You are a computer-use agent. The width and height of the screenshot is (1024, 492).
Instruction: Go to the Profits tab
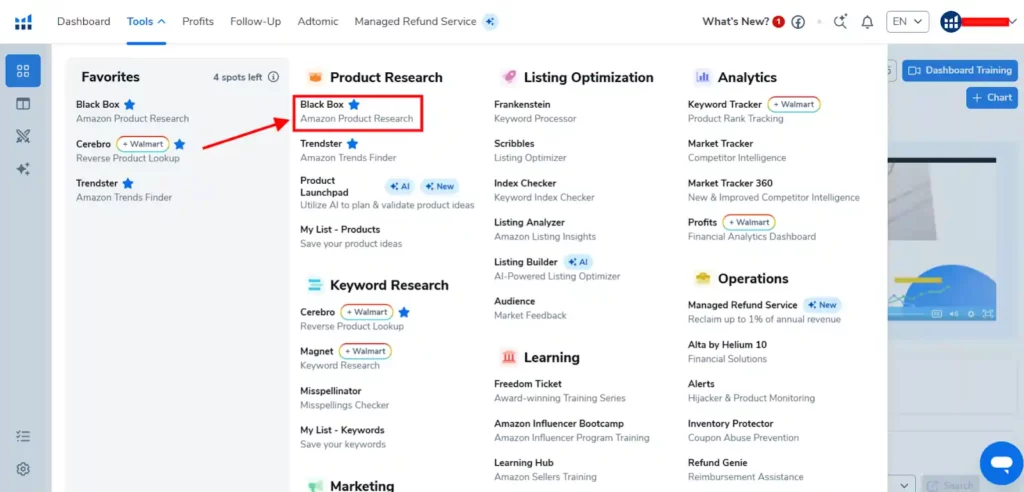(198, 21)
